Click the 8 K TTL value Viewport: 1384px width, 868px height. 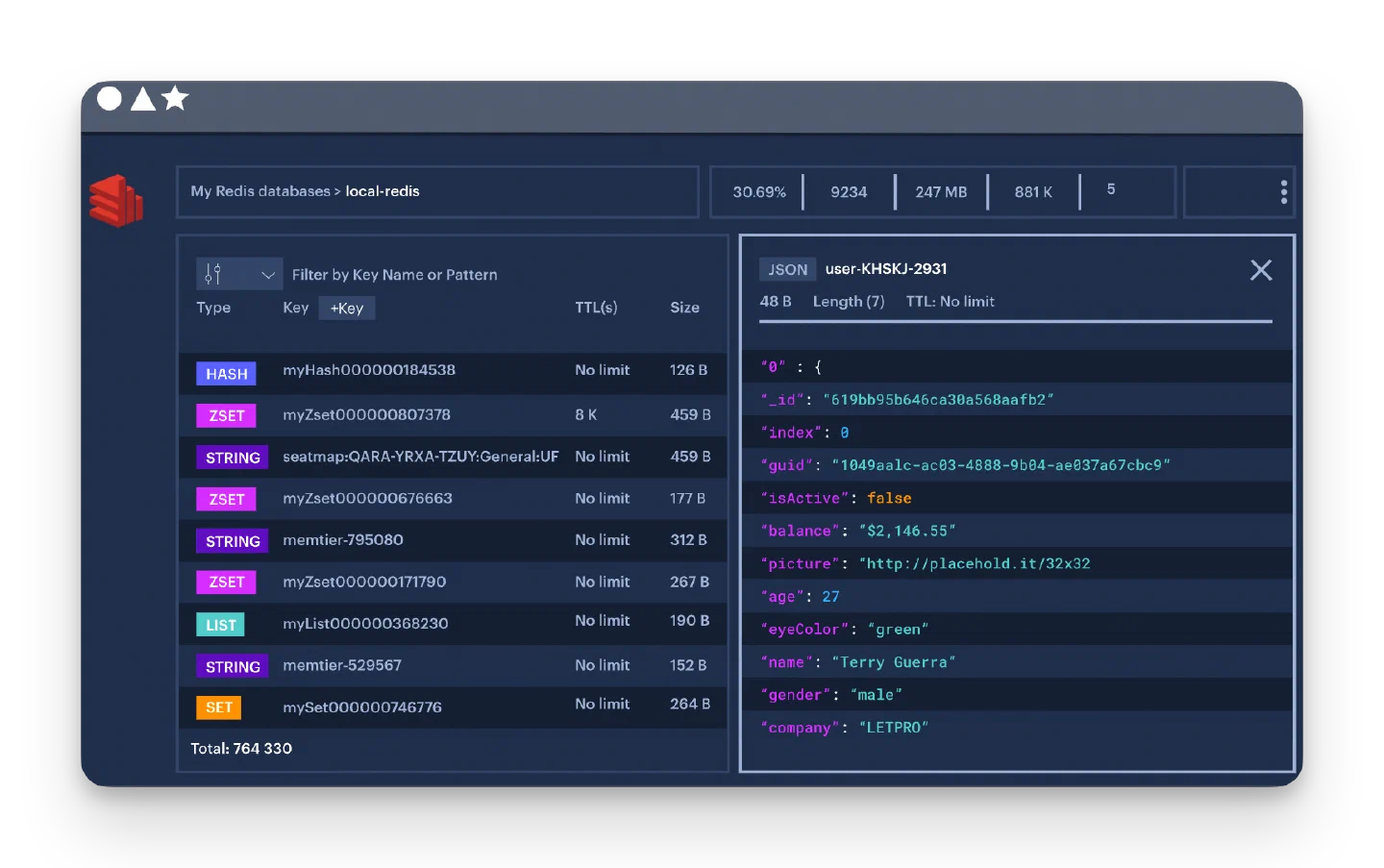point(586,415)
